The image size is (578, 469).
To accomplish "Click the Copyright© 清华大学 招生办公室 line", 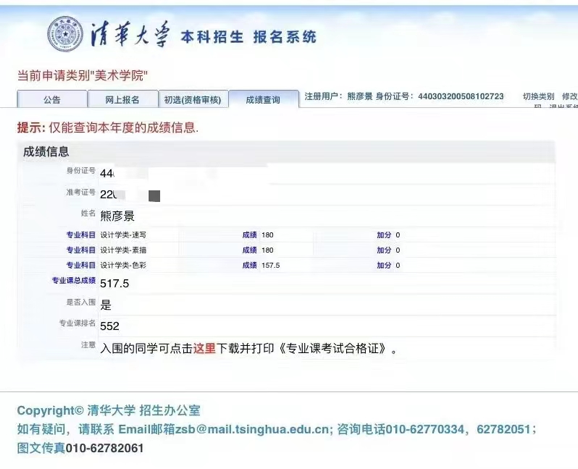I will [109, 410].
